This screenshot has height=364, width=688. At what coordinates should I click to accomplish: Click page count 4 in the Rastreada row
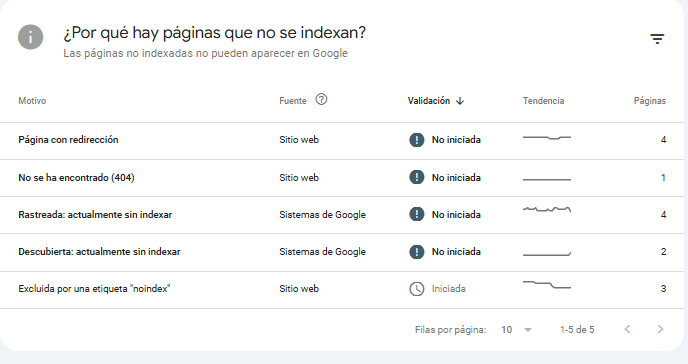point(663,214)
